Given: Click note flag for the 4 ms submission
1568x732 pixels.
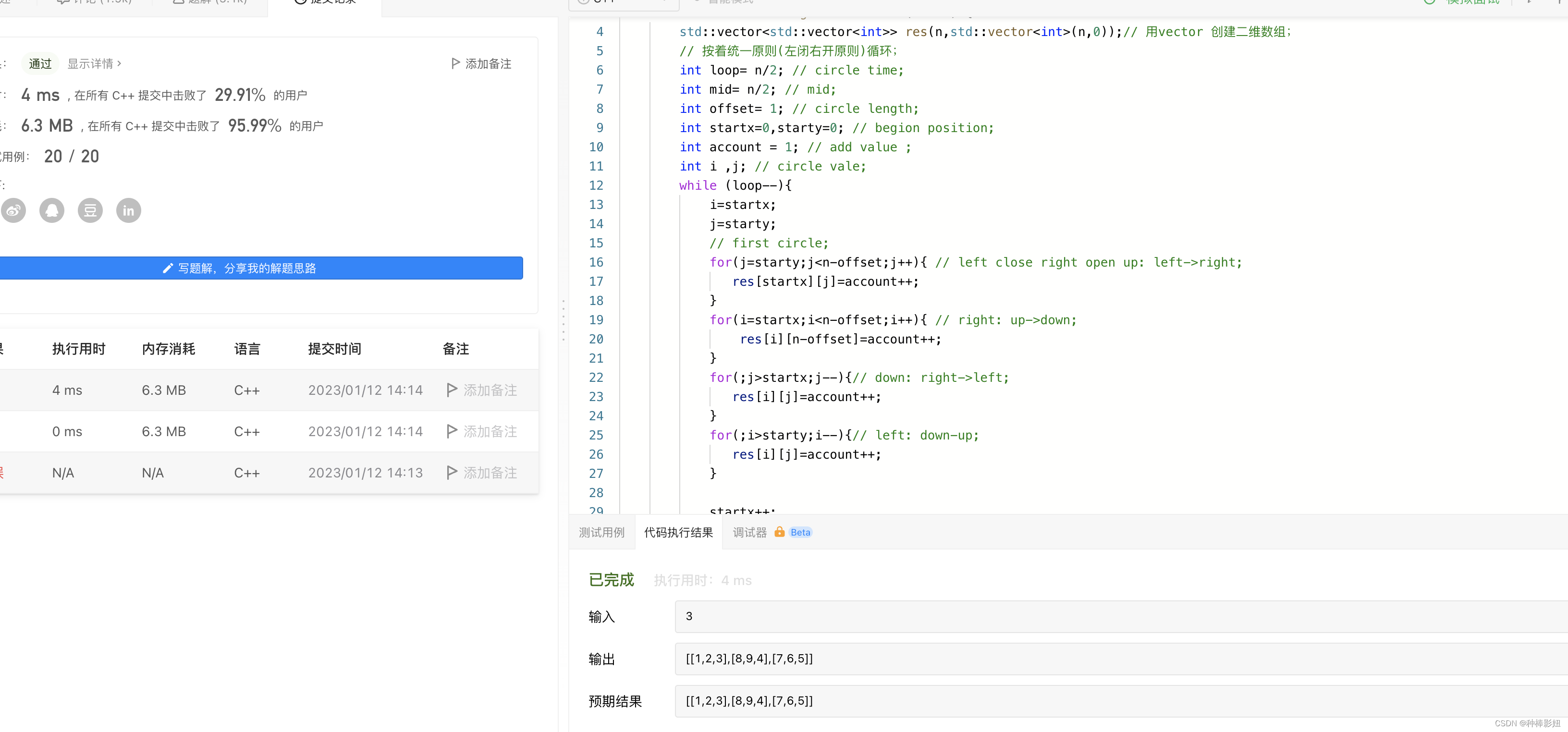Looking at the screenshot, I should (452, 390).
